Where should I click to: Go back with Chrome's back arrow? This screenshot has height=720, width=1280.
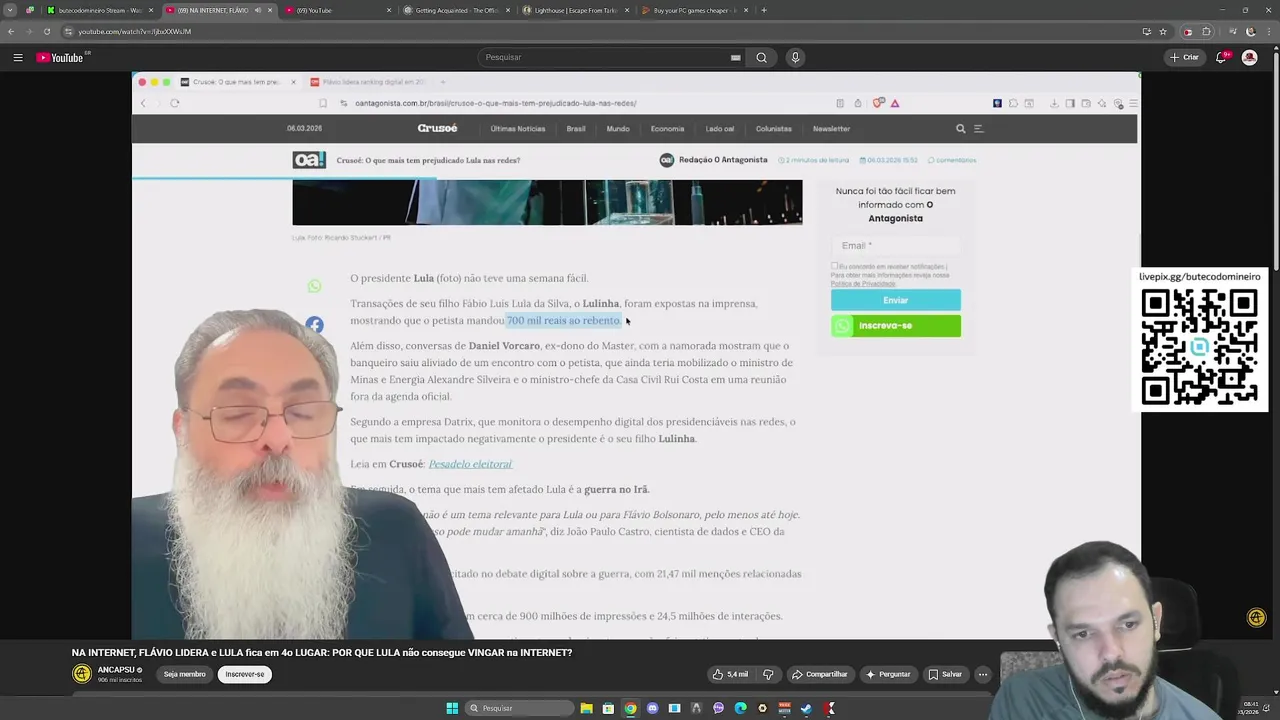pos(11,31)
